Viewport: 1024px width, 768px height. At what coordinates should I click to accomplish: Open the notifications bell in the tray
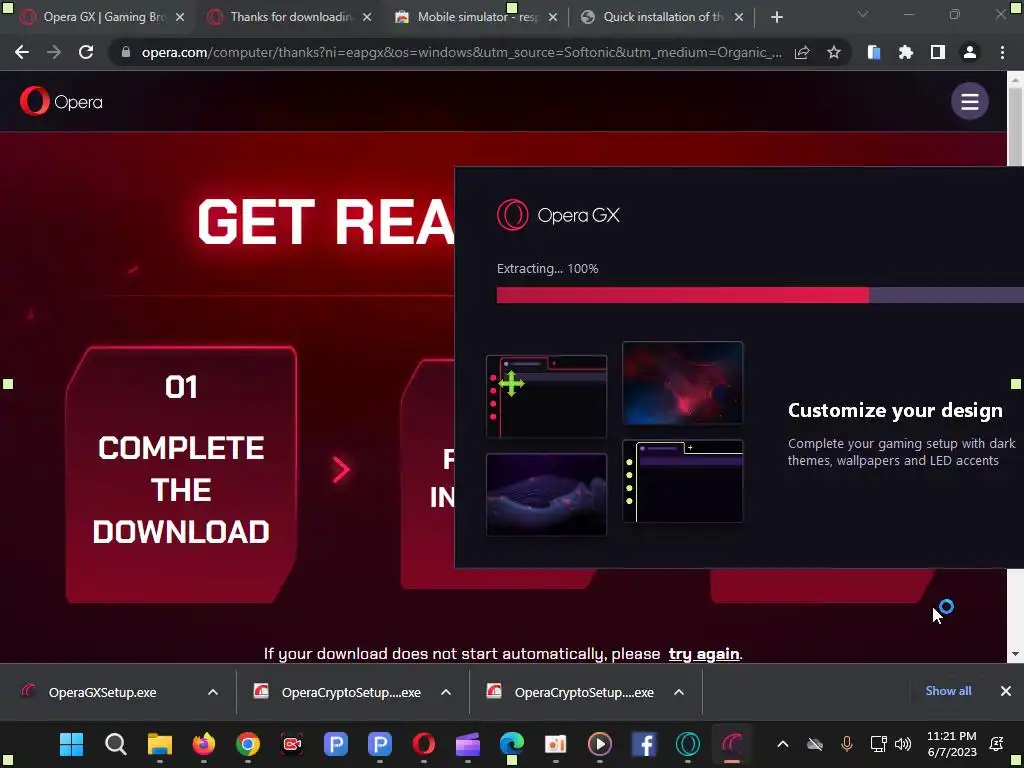(x=997, y=744)
